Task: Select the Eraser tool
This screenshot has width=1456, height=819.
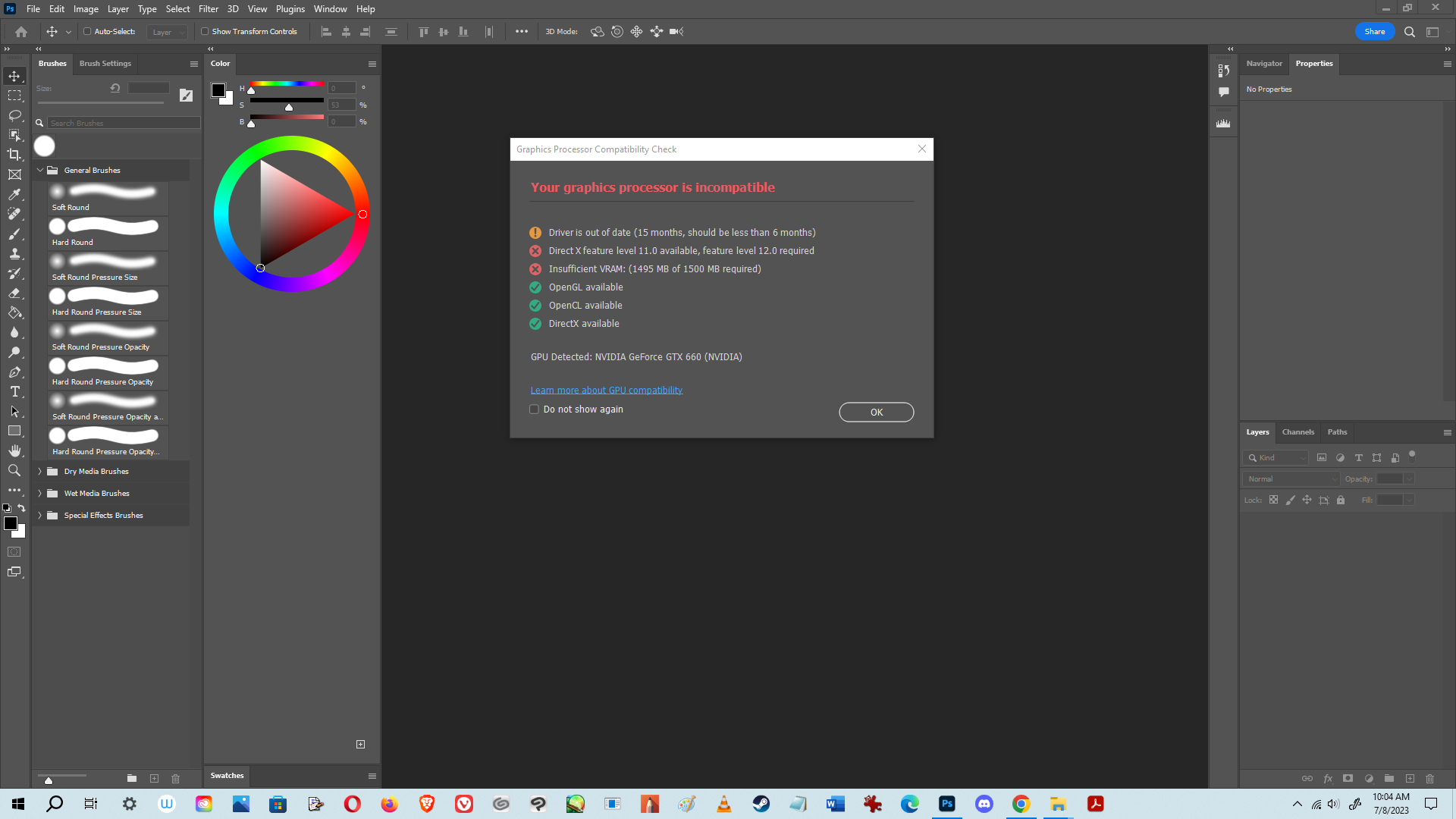Action: coord(14,293)
